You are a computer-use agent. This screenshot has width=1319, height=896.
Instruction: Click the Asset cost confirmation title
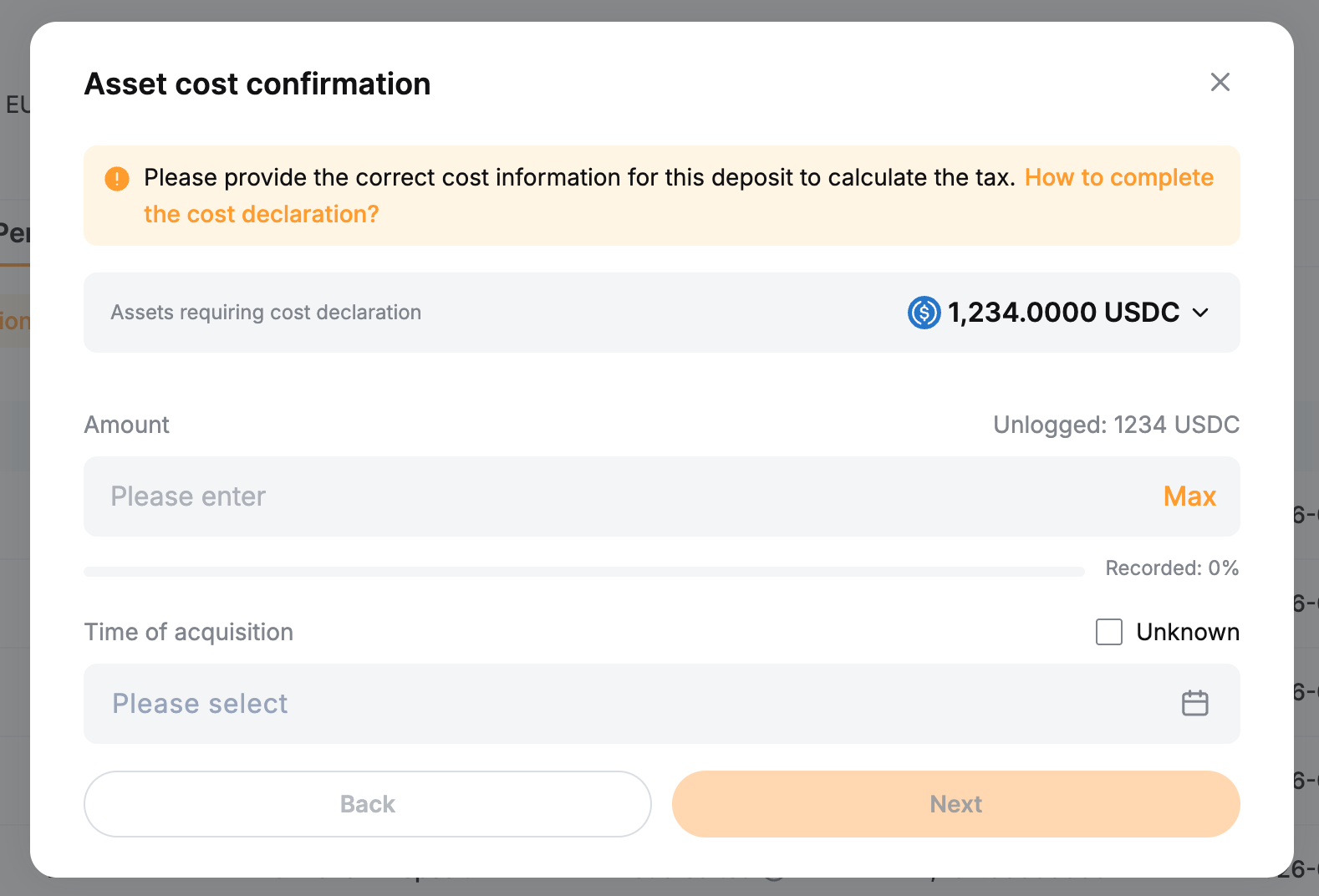coord(257,84)
